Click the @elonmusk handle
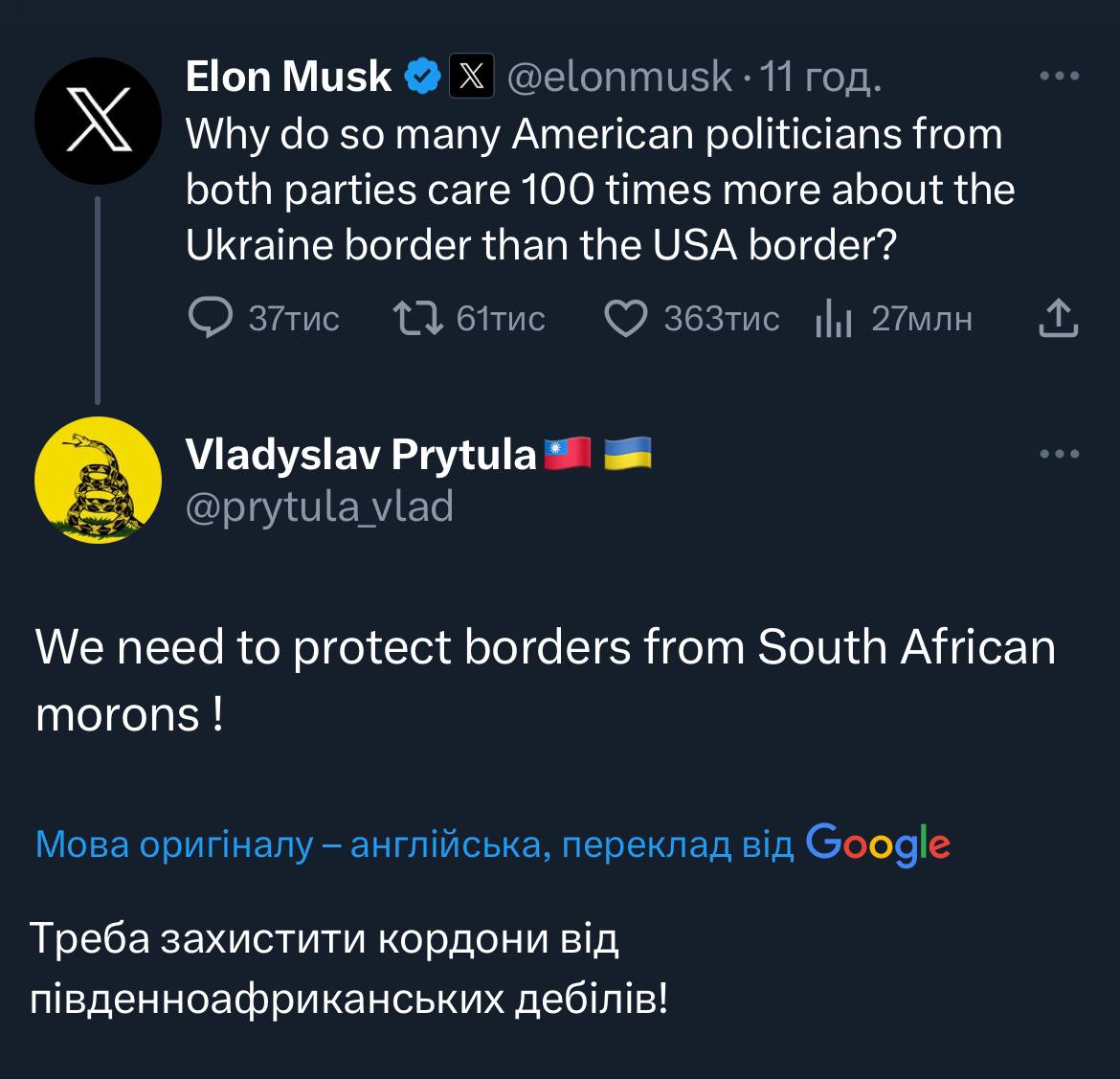This screenshot has height=1079, width=1120. (618, 77)
